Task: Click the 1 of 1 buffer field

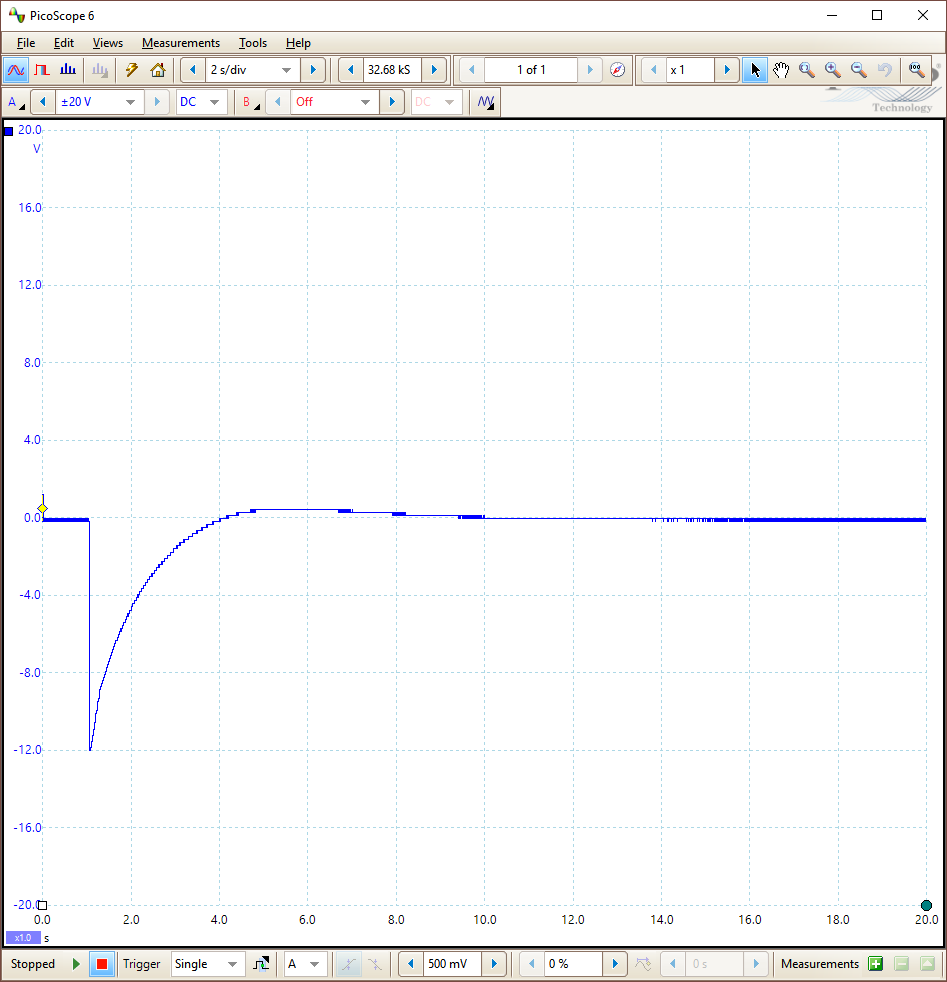Action: 530,70
